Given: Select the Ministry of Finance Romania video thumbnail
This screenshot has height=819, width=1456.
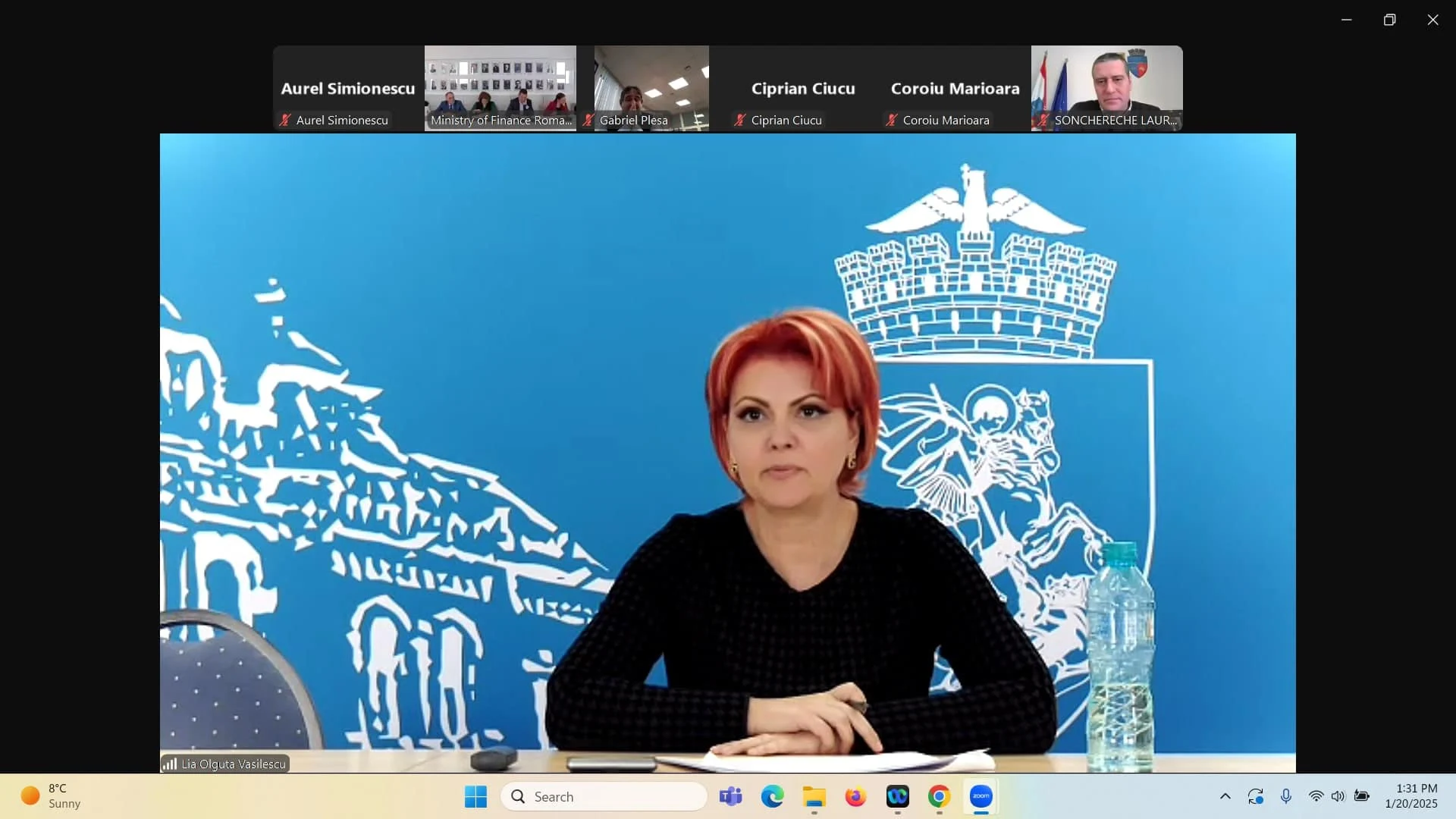Looking at the screenshot, I should [x=500, y=87].
